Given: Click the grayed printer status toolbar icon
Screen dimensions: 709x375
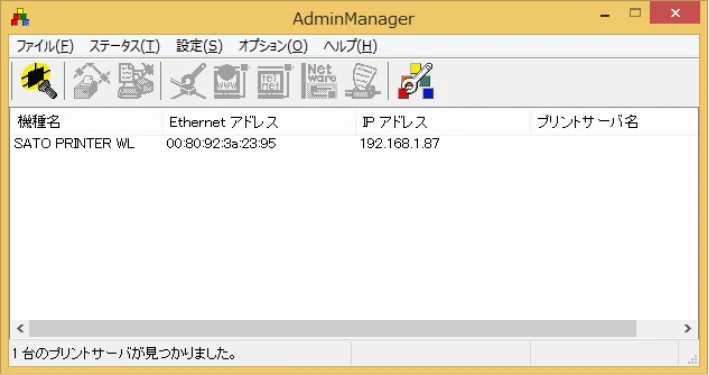Looking at the screenshot, I should tap(92, 81).
